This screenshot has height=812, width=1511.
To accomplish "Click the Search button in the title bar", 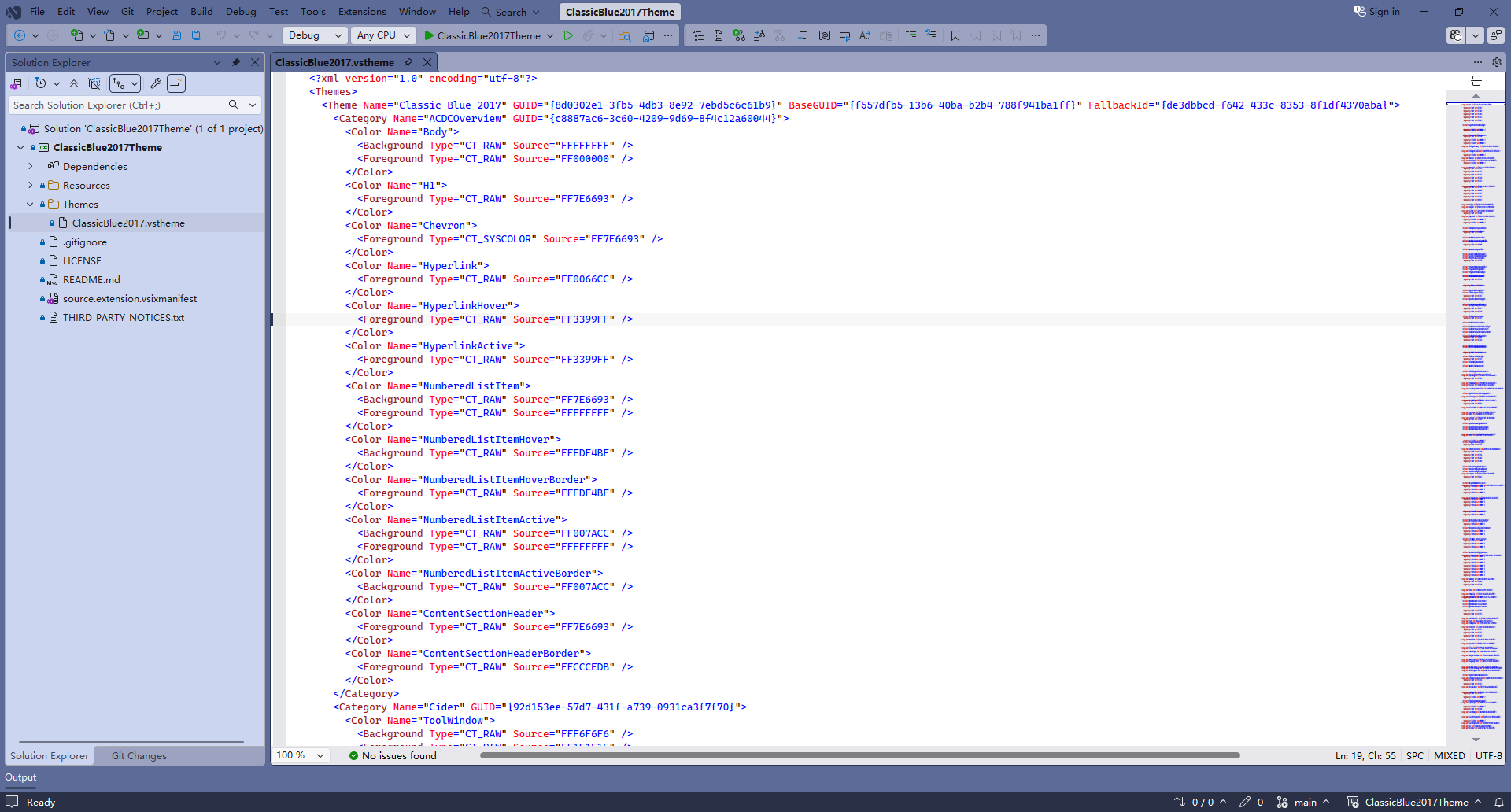I will tap(511, 12).
